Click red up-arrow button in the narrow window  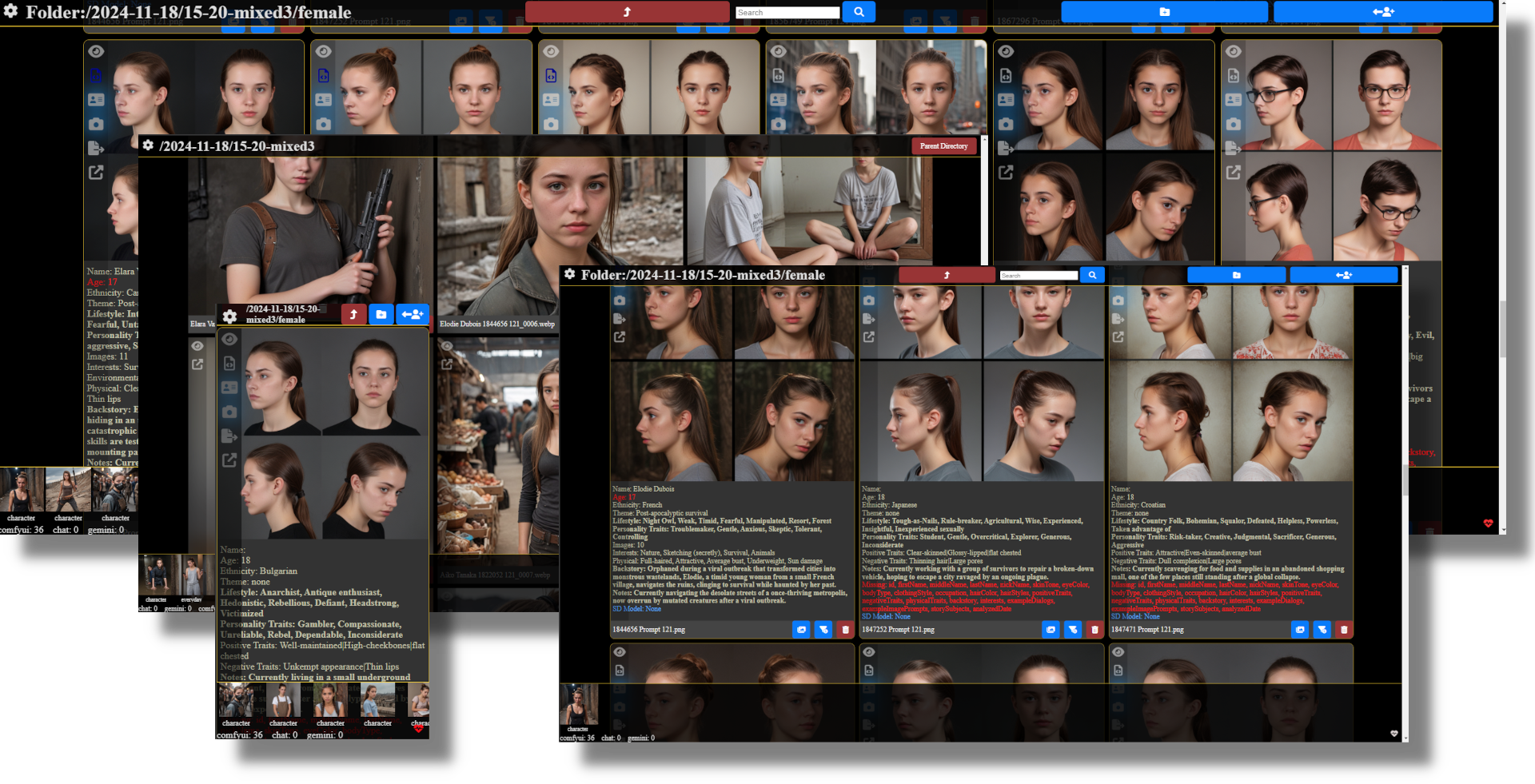(x=353, y=314)
